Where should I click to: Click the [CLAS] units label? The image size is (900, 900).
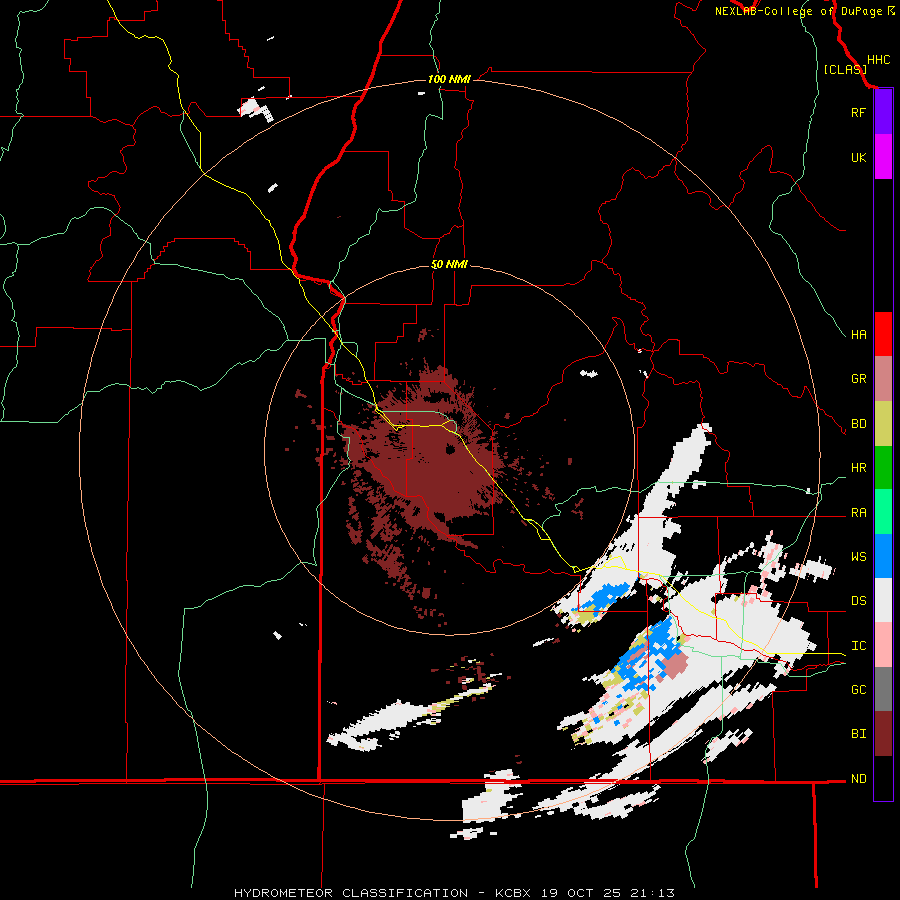coord(845,69)
